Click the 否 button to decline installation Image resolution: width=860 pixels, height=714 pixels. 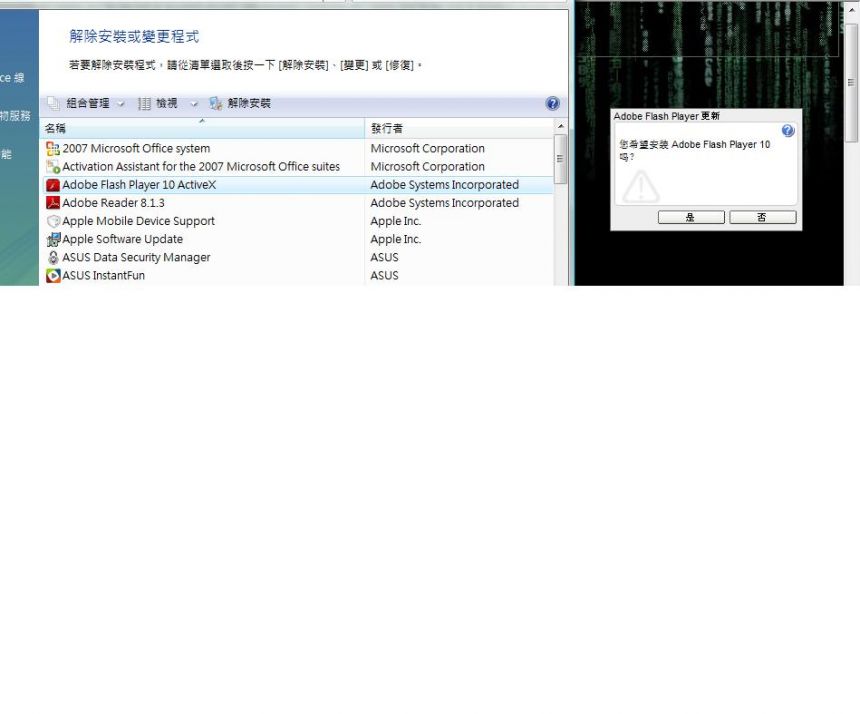762,217
